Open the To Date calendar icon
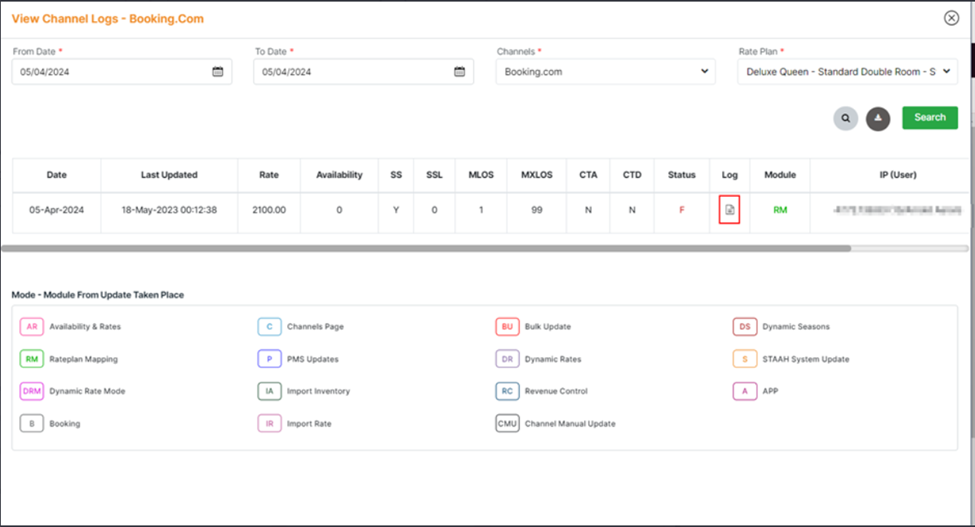Viewport: 975px width, 527px height. (x=459, y=72)
